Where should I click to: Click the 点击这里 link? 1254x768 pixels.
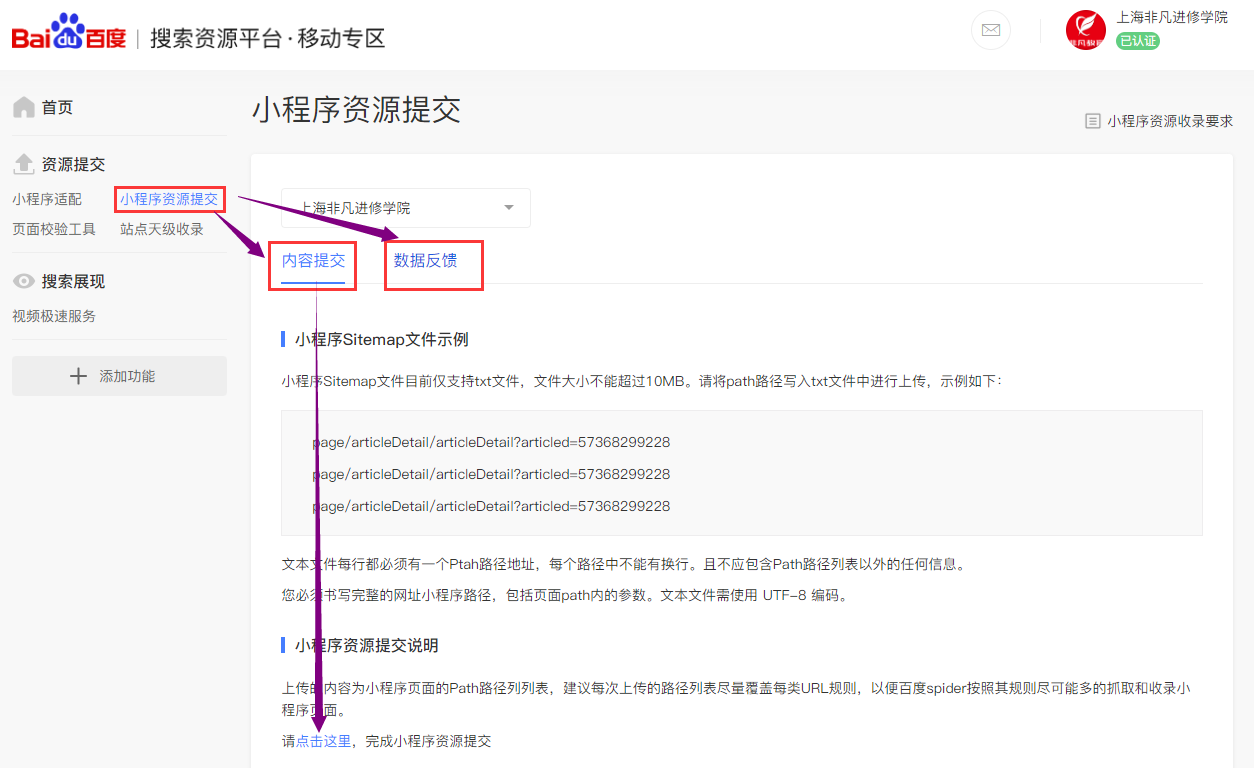click(324, 741)
